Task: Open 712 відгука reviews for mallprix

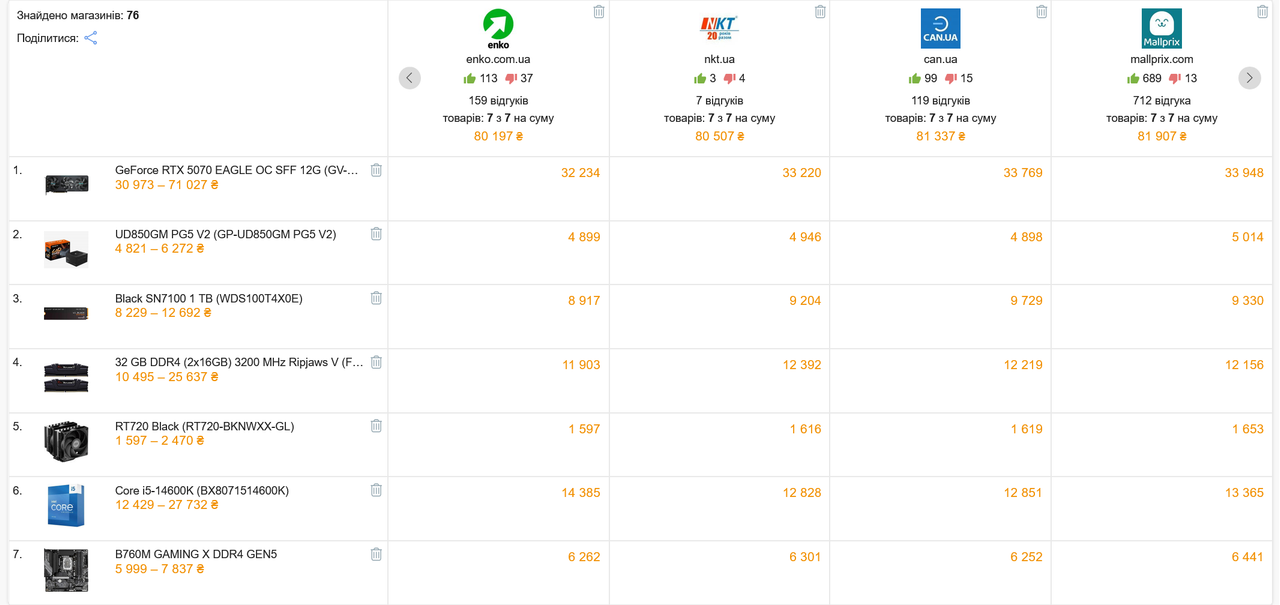Action: pyautogui.click(x=1162, y=101)
